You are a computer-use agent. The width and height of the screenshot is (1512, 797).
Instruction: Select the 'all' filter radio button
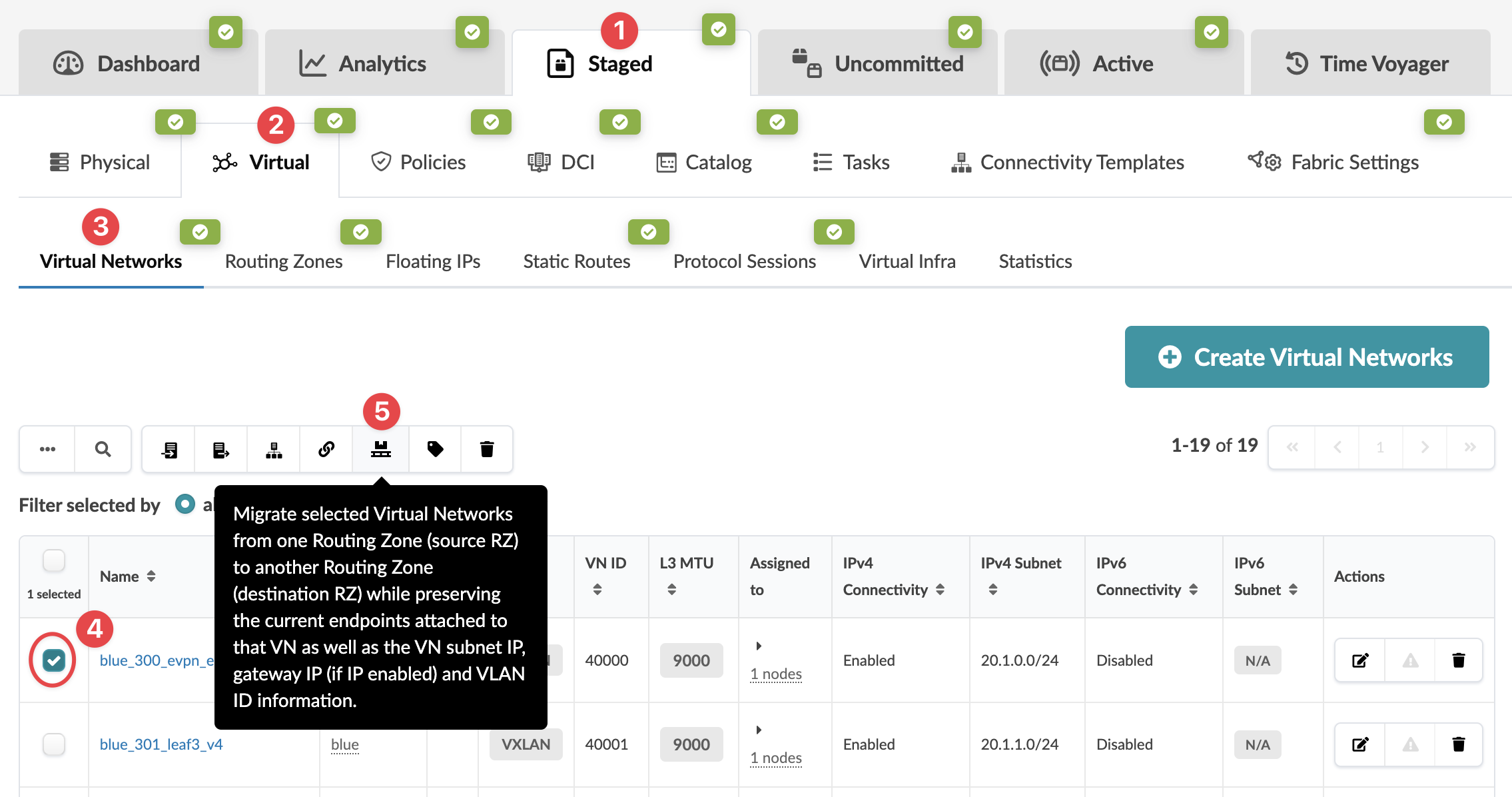pyautogui.click(x=185, y=504)
